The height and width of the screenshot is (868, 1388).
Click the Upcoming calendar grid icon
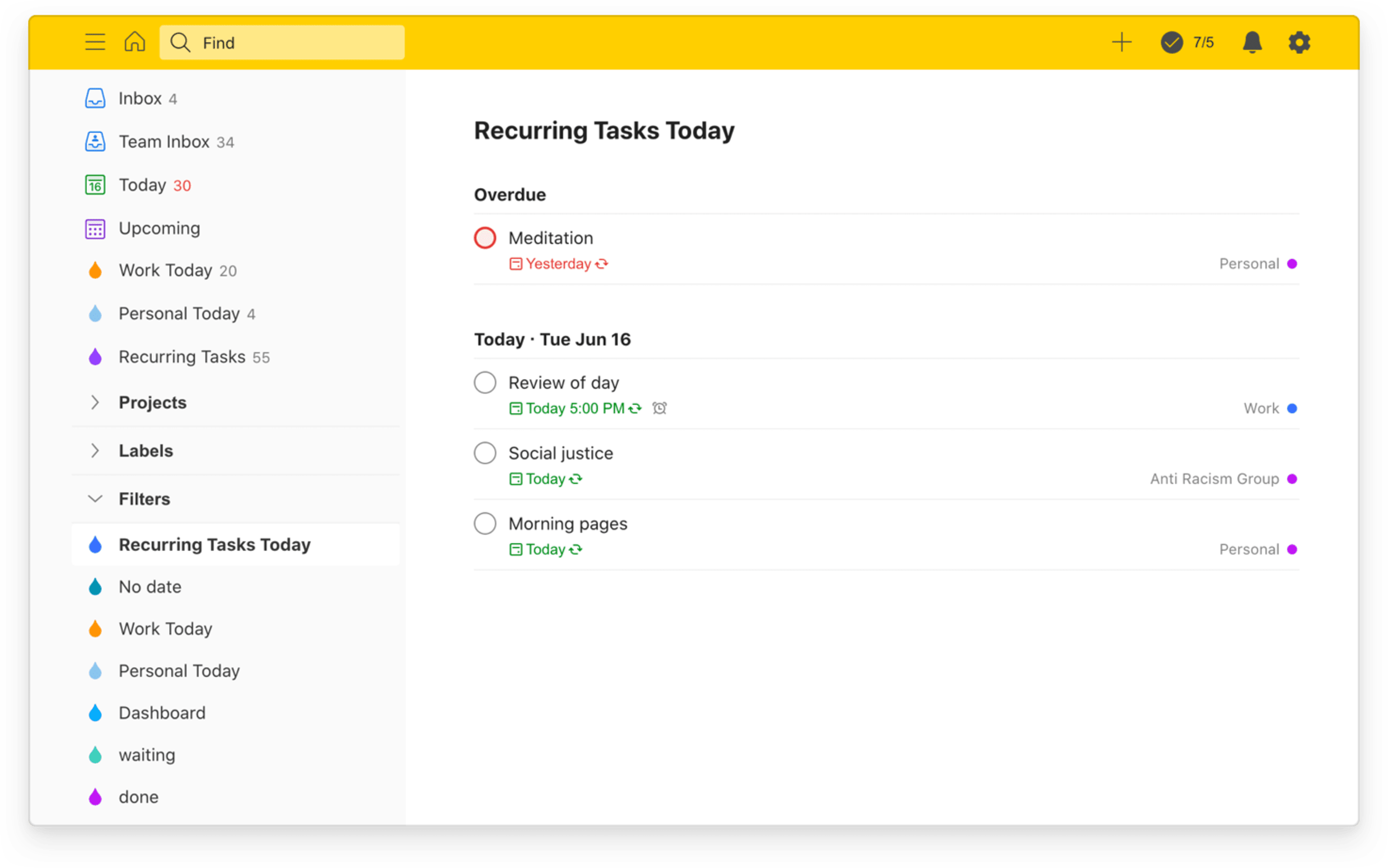coord(95,229)
